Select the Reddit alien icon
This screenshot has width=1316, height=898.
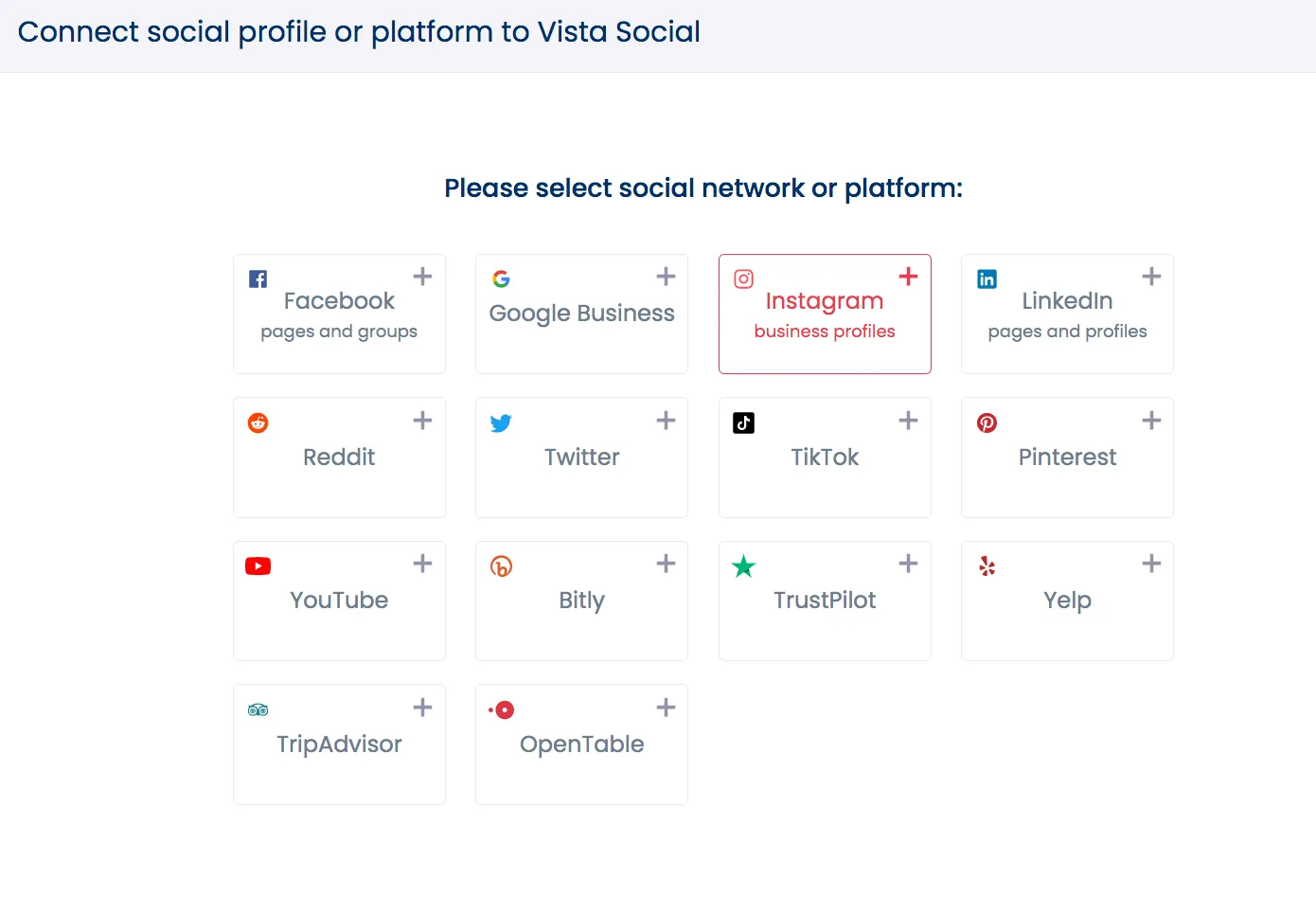(x=258, y=422)
